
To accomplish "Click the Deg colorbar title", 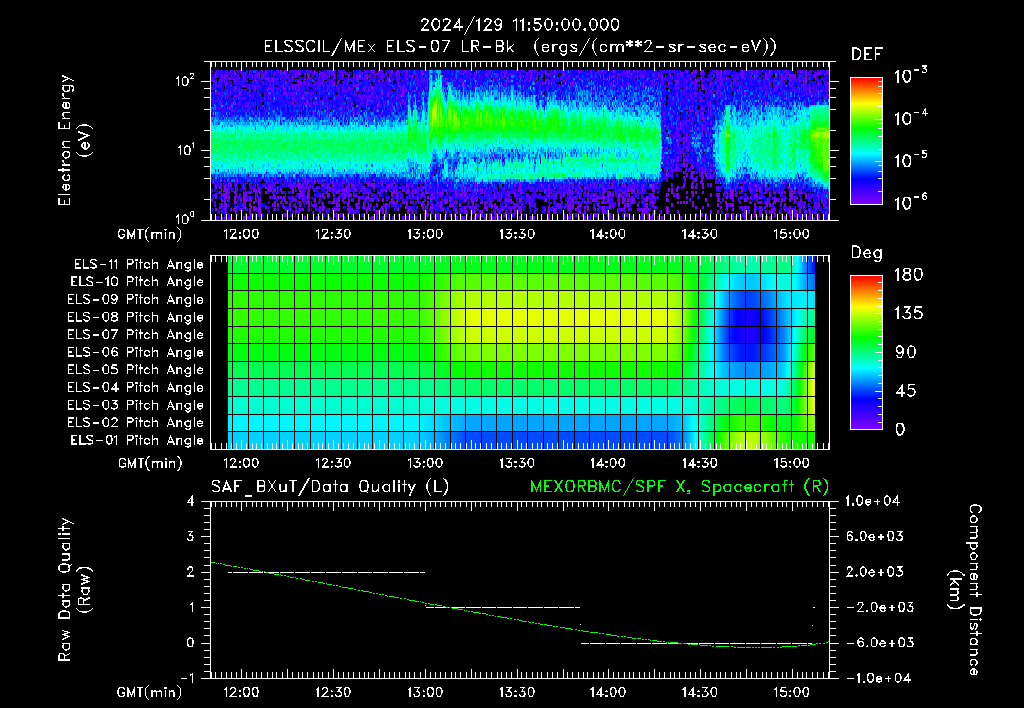I will point(867,253).
